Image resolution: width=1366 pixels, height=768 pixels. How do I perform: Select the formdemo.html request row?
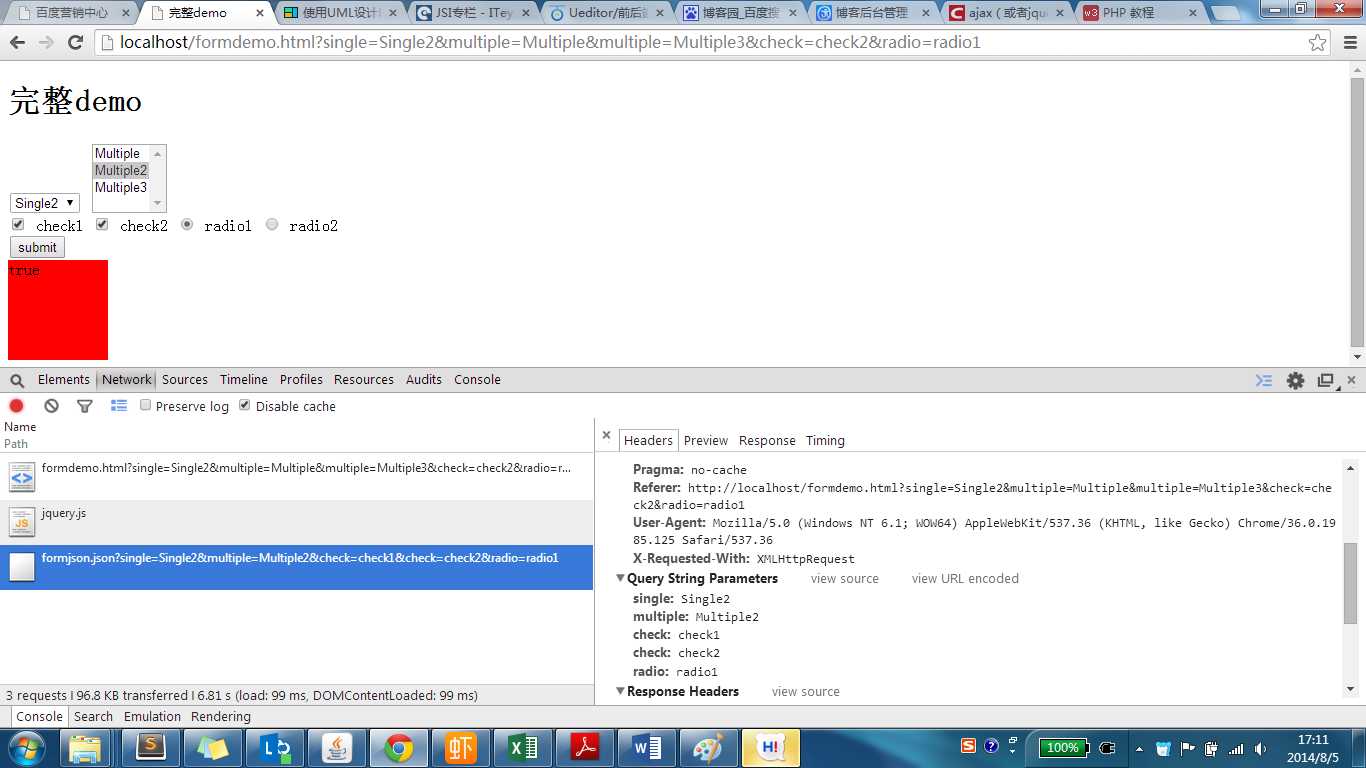[297, 477]
